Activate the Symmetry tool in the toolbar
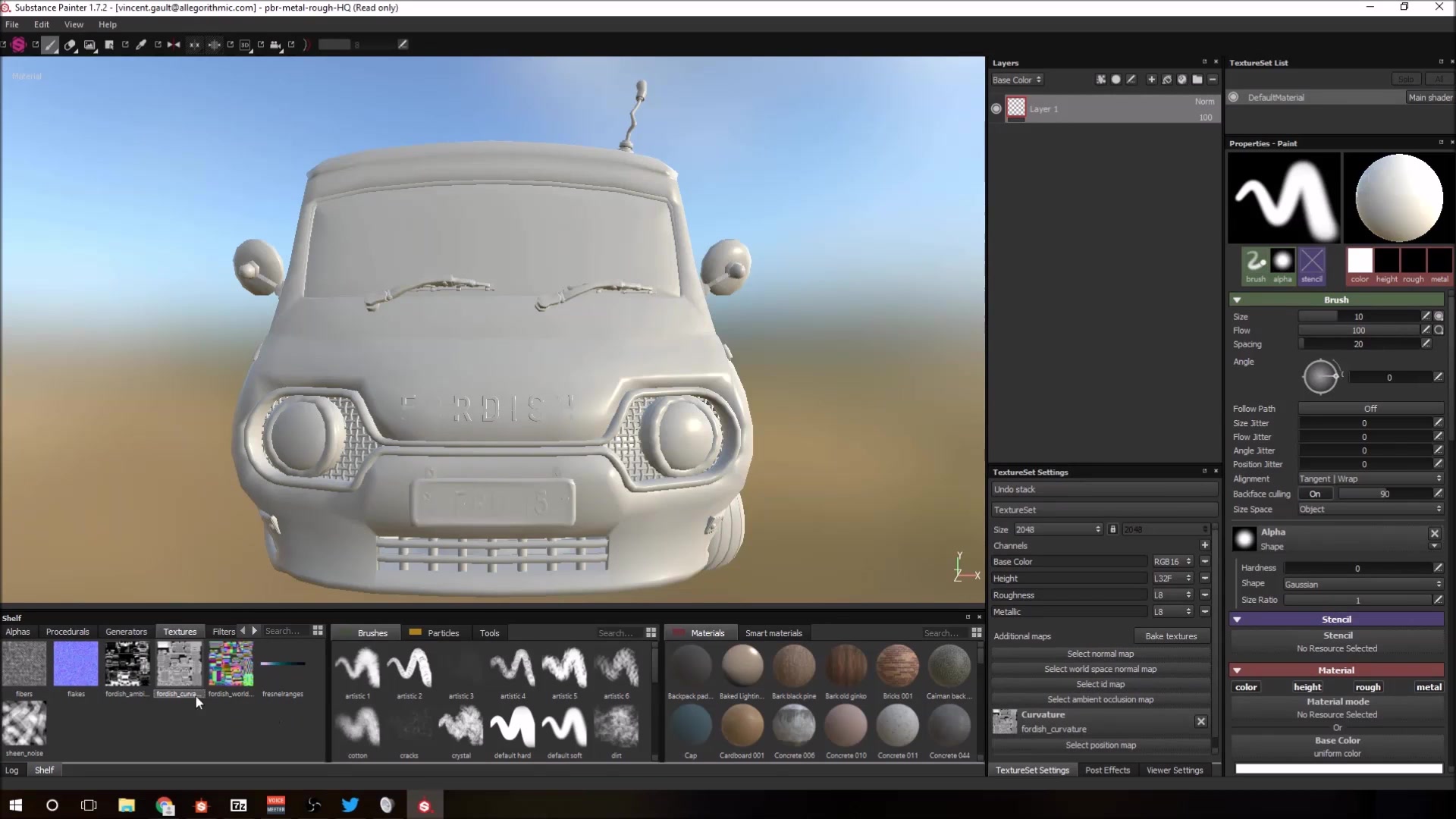Image resolution: width=1456 pixels, height=819 pixels. [173, 45]
